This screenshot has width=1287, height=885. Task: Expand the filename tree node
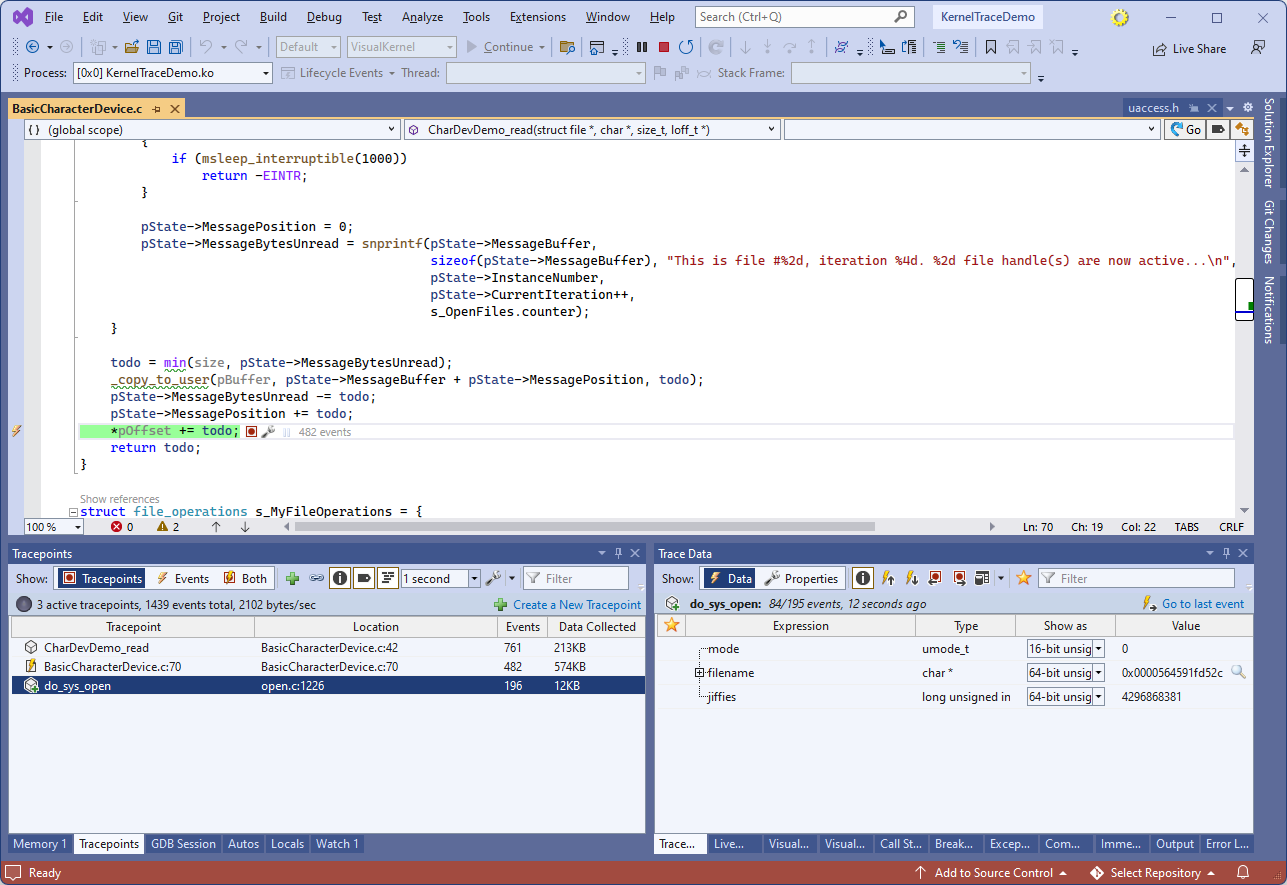click(700, 673)
